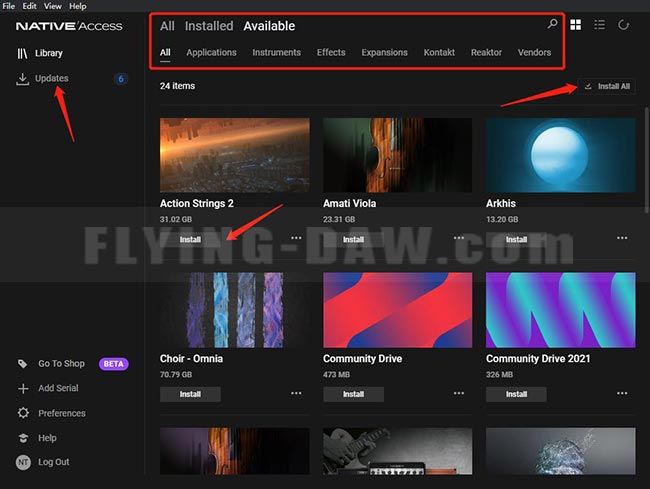Open the Library section
This screenshot has height=489, width=650.
point(49,53)
